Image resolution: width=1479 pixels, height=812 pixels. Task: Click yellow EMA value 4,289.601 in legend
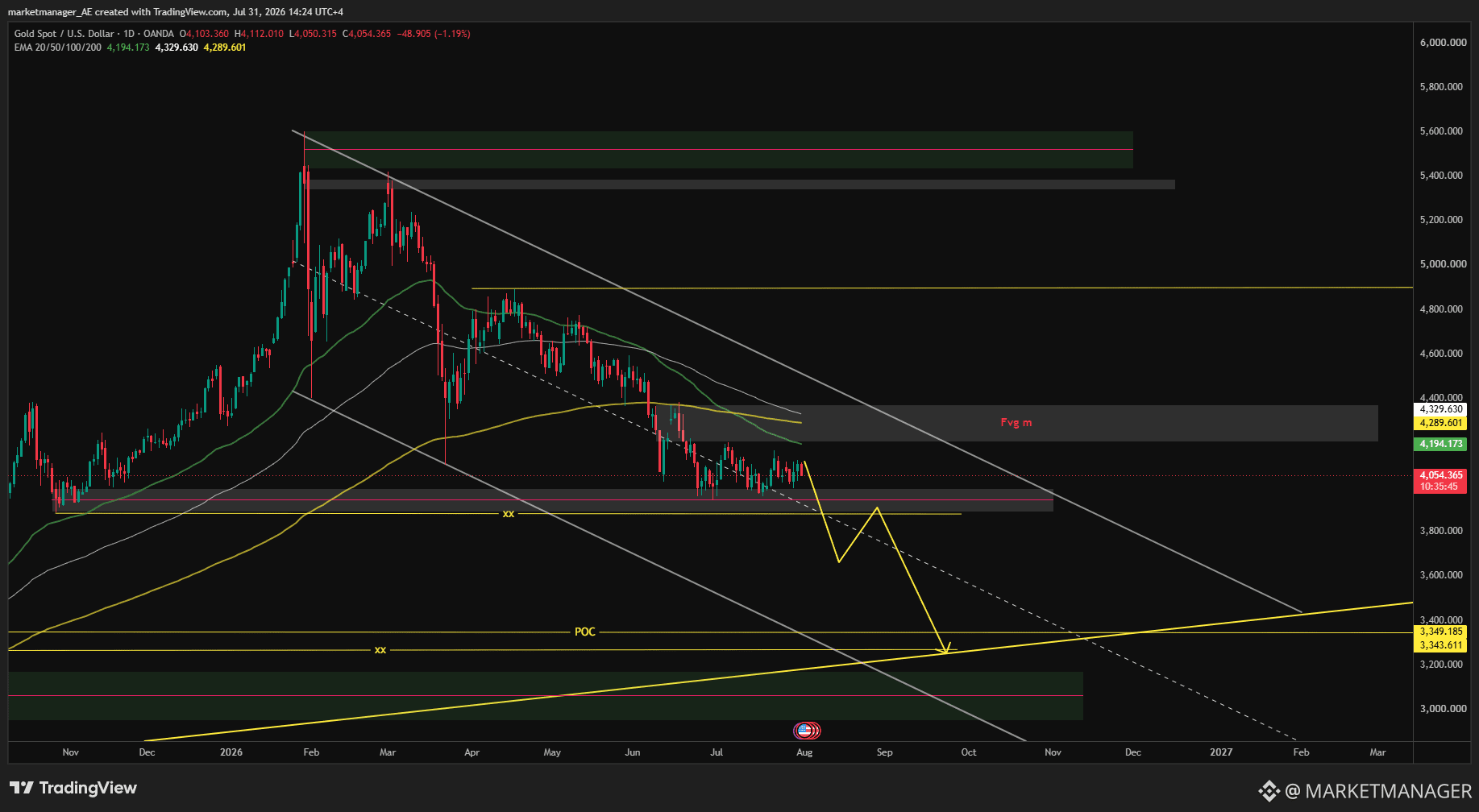225,48
